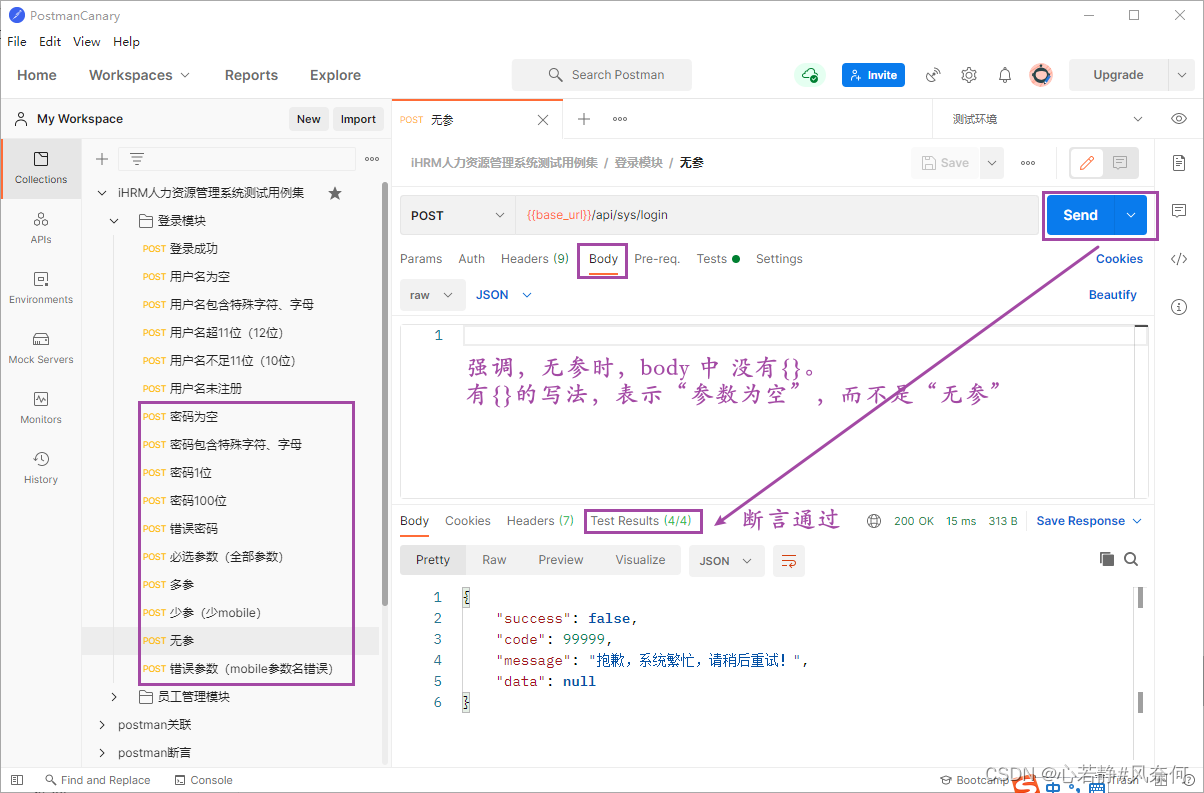Screen dimensions: 1204x793
Task: Open the File menu
Action: (x=17, y=42)
